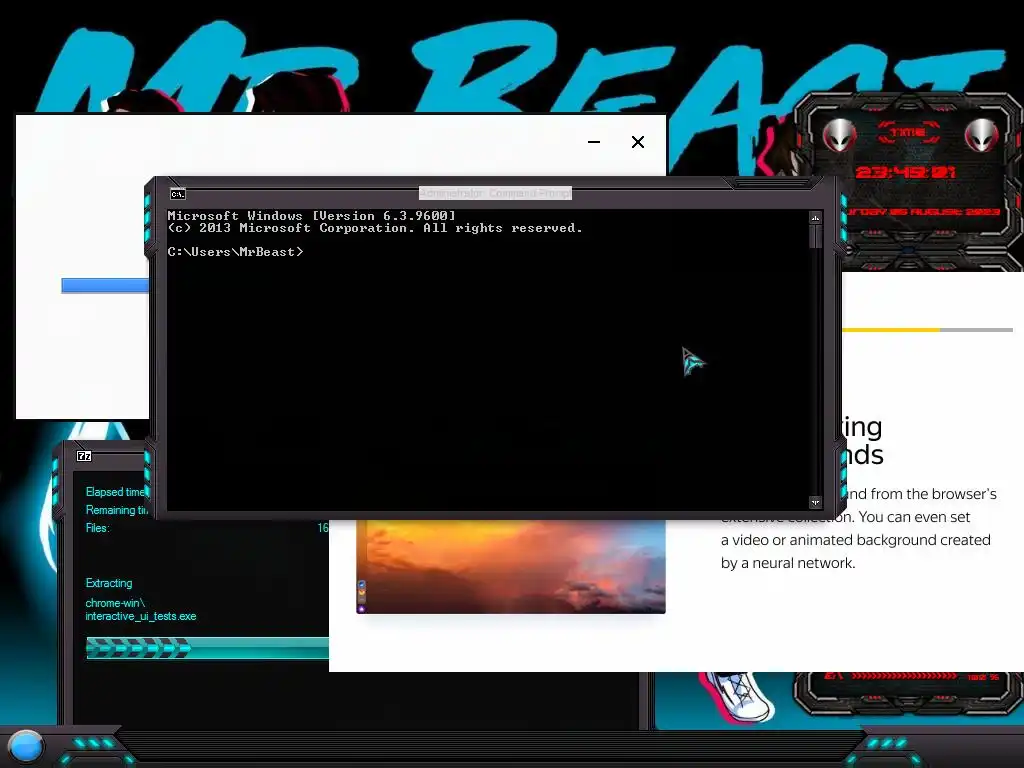Click the 23:49:01 time on clock widget
The height and width of the screenshot is (768, 1024).
905,172
